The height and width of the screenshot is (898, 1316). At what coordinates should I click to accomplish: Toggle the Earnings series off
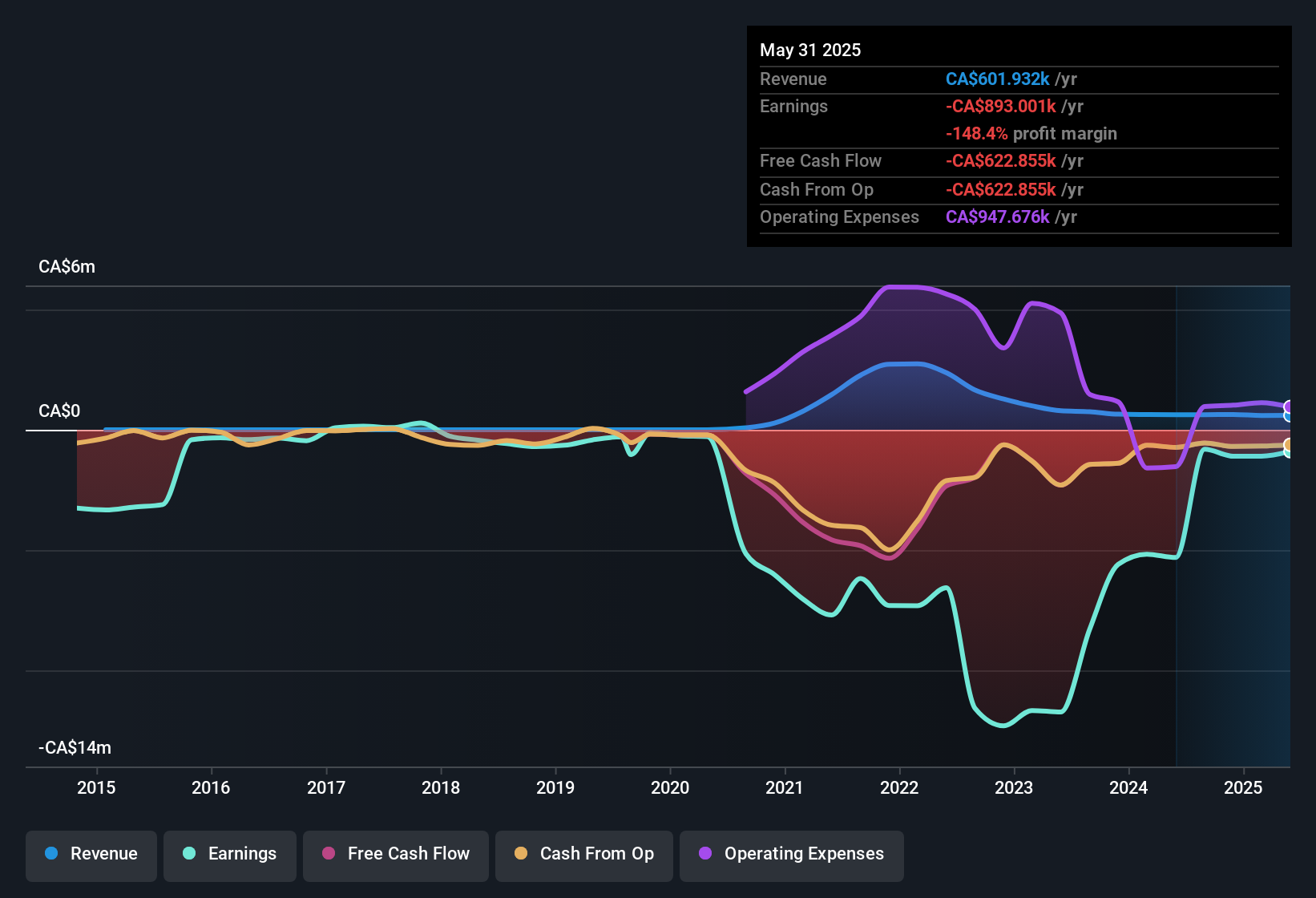(x=229, y=855)
